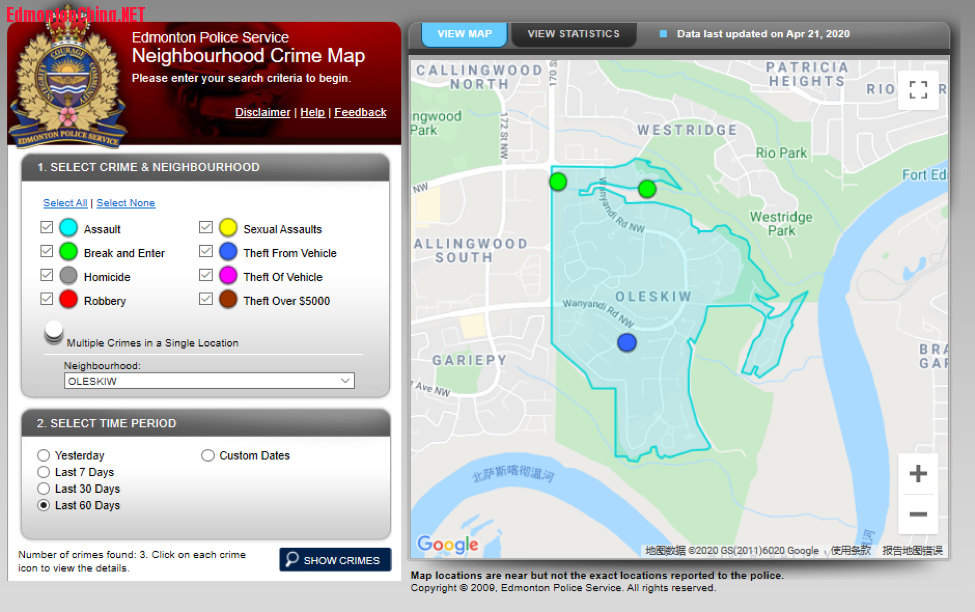975x612 pixels.
Task: Switch to the View Statistics tab
Action: tap(573, 34)
